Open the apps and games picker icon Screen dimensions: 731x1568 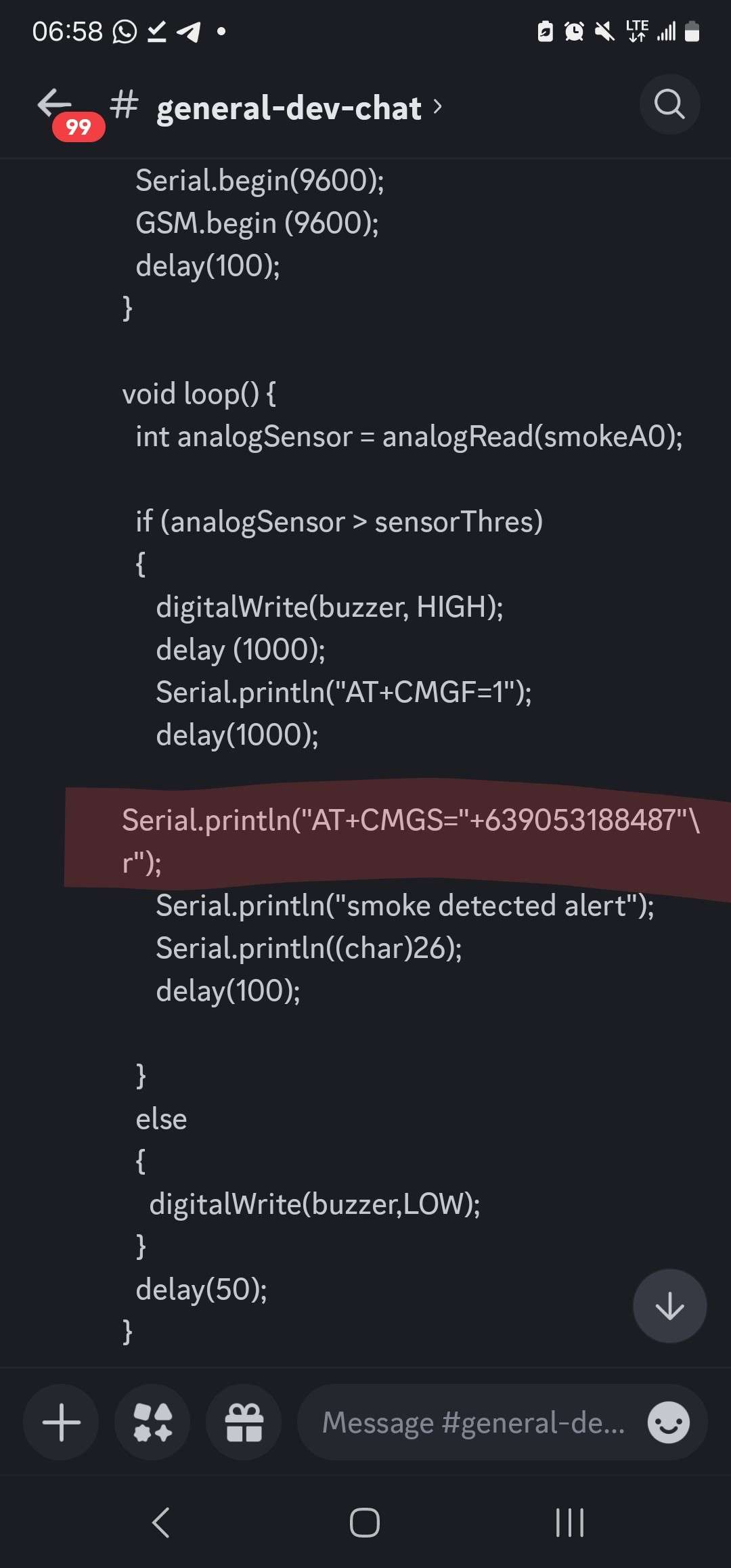(x=152, y=1422)
